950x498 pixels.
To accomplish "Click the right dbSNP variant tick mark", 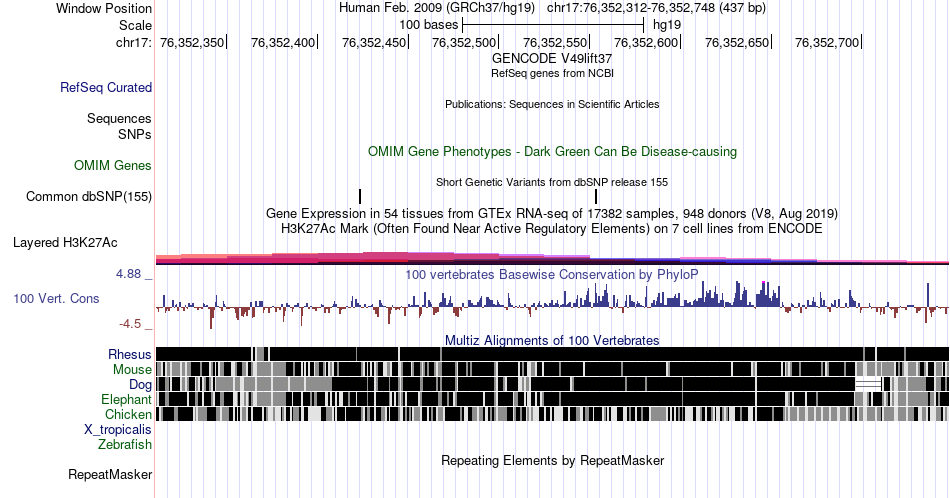I will [596, 196].
